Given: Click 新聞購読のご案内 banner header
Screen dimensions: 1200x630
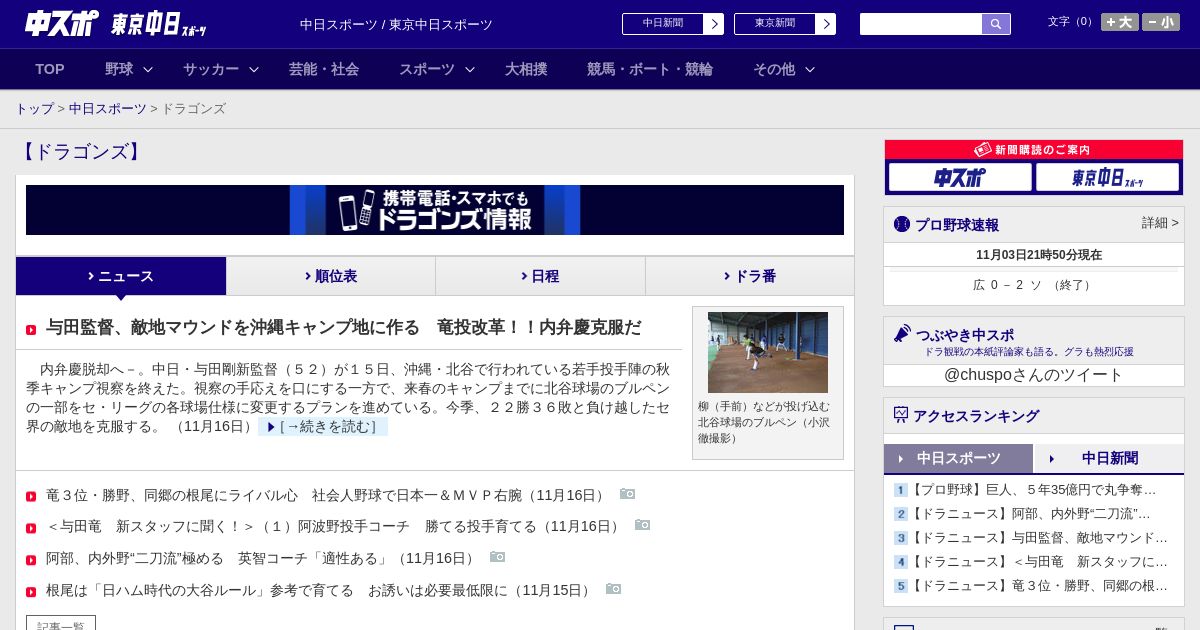Looking at the screenshot, I should tap(1034, 150).
